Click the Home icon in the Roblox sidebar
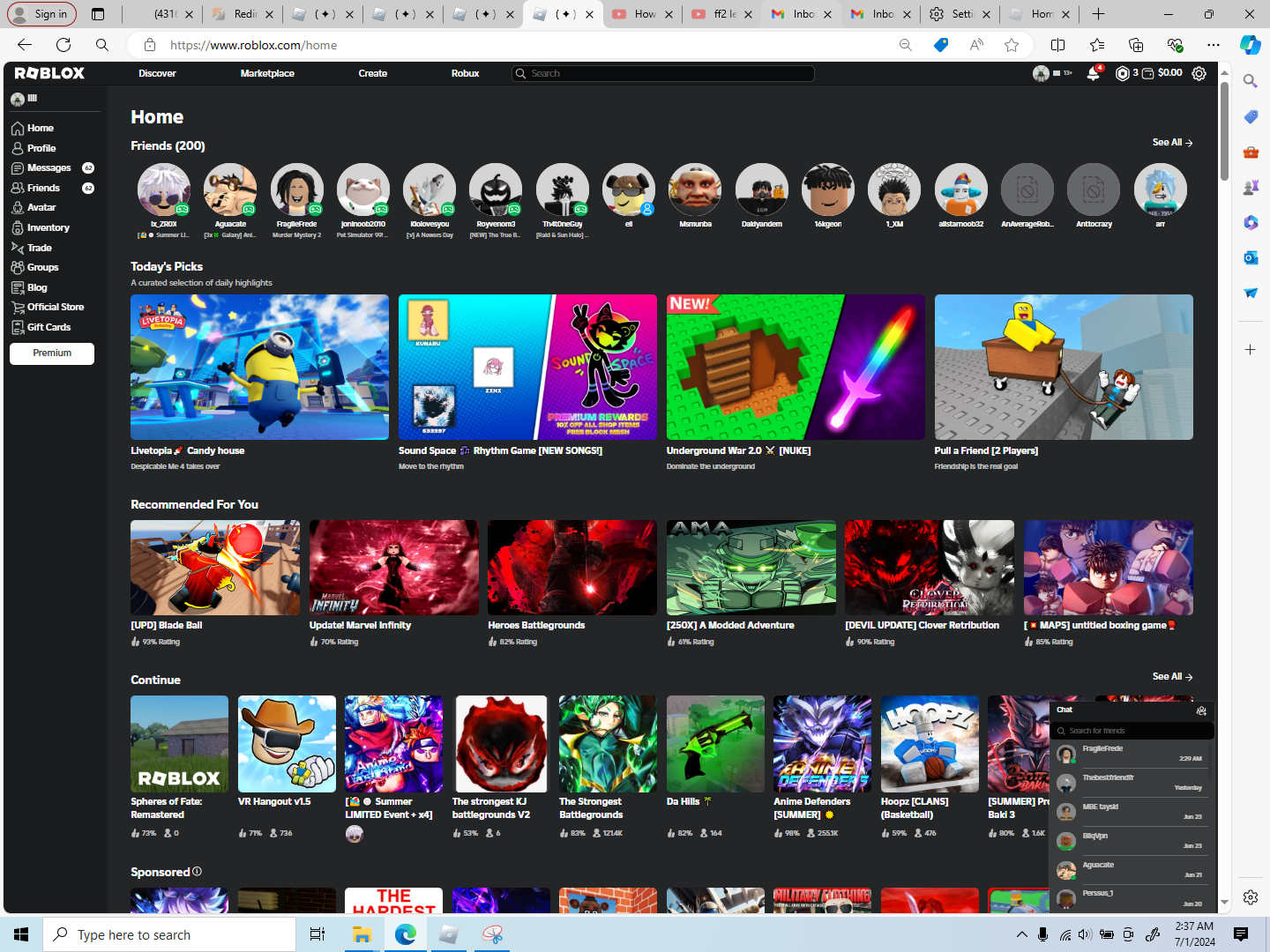This screenshot has width=1270, height=952. [x=18, y=128]
